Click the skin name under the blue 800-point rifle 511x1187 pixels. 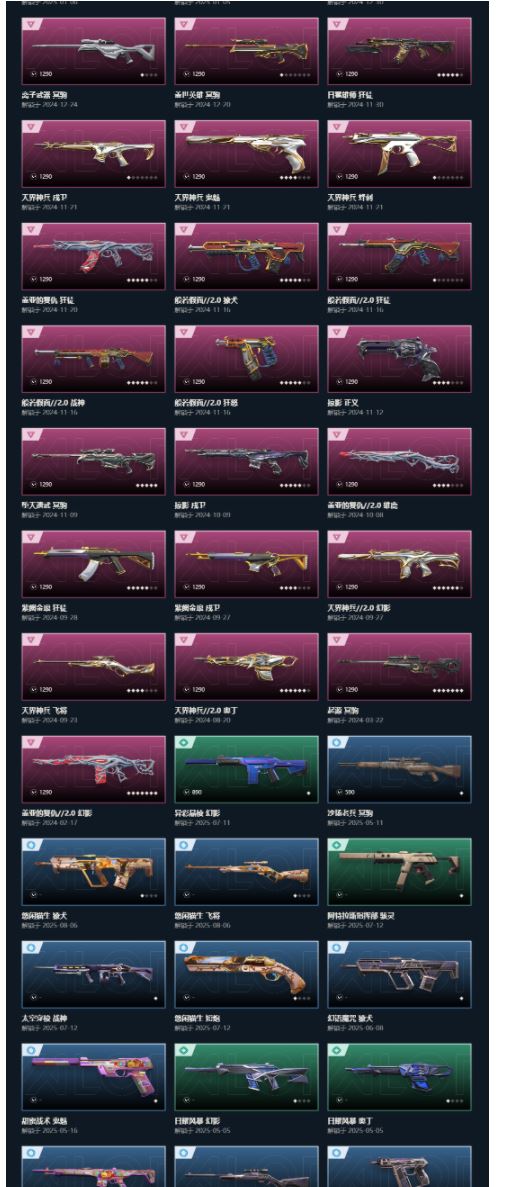(x=197, y=813)
